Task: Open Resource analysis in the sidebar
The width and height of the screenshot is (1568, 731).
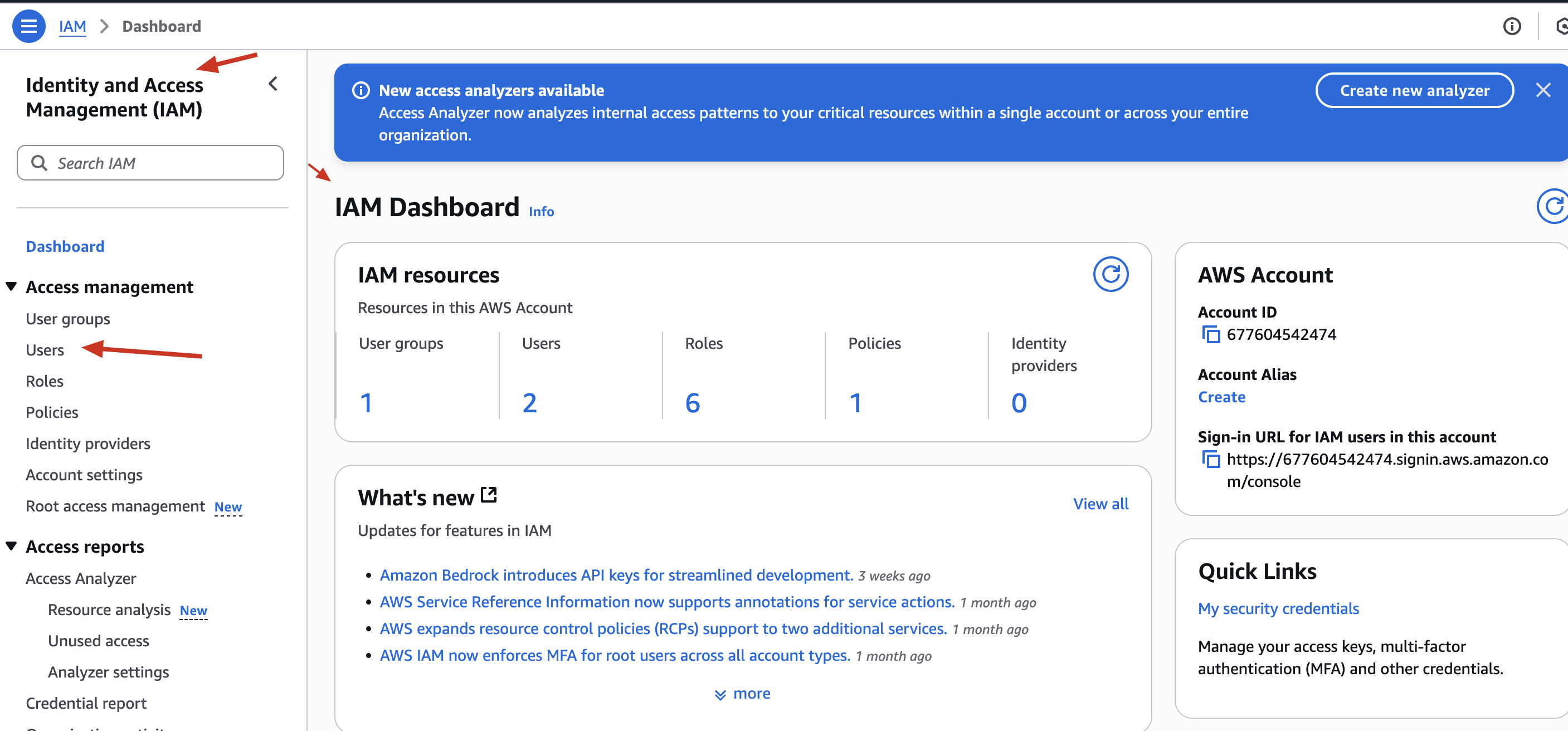Action: coord(109,610)
